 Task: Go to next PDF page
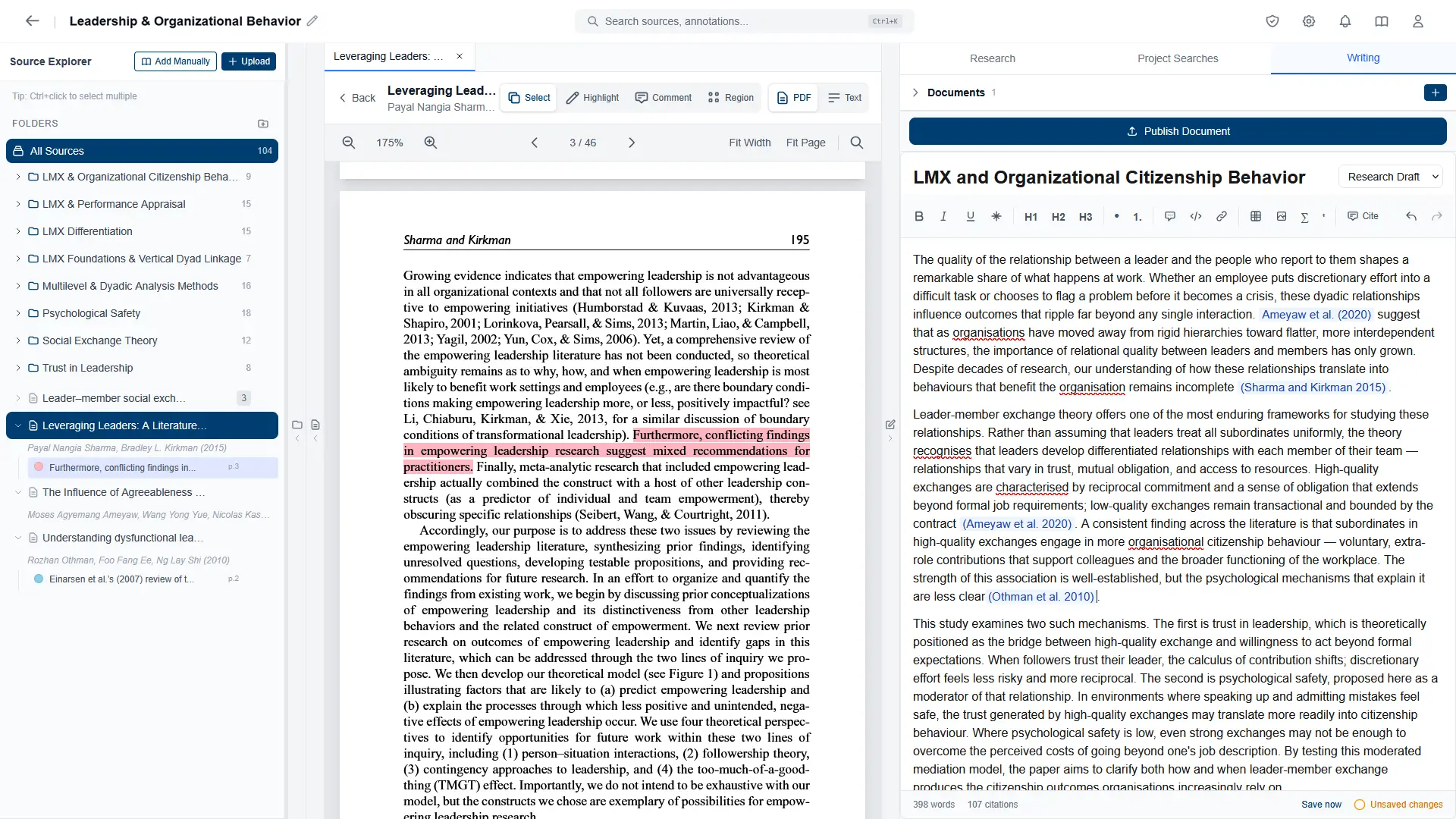click(x=632, y=143)
